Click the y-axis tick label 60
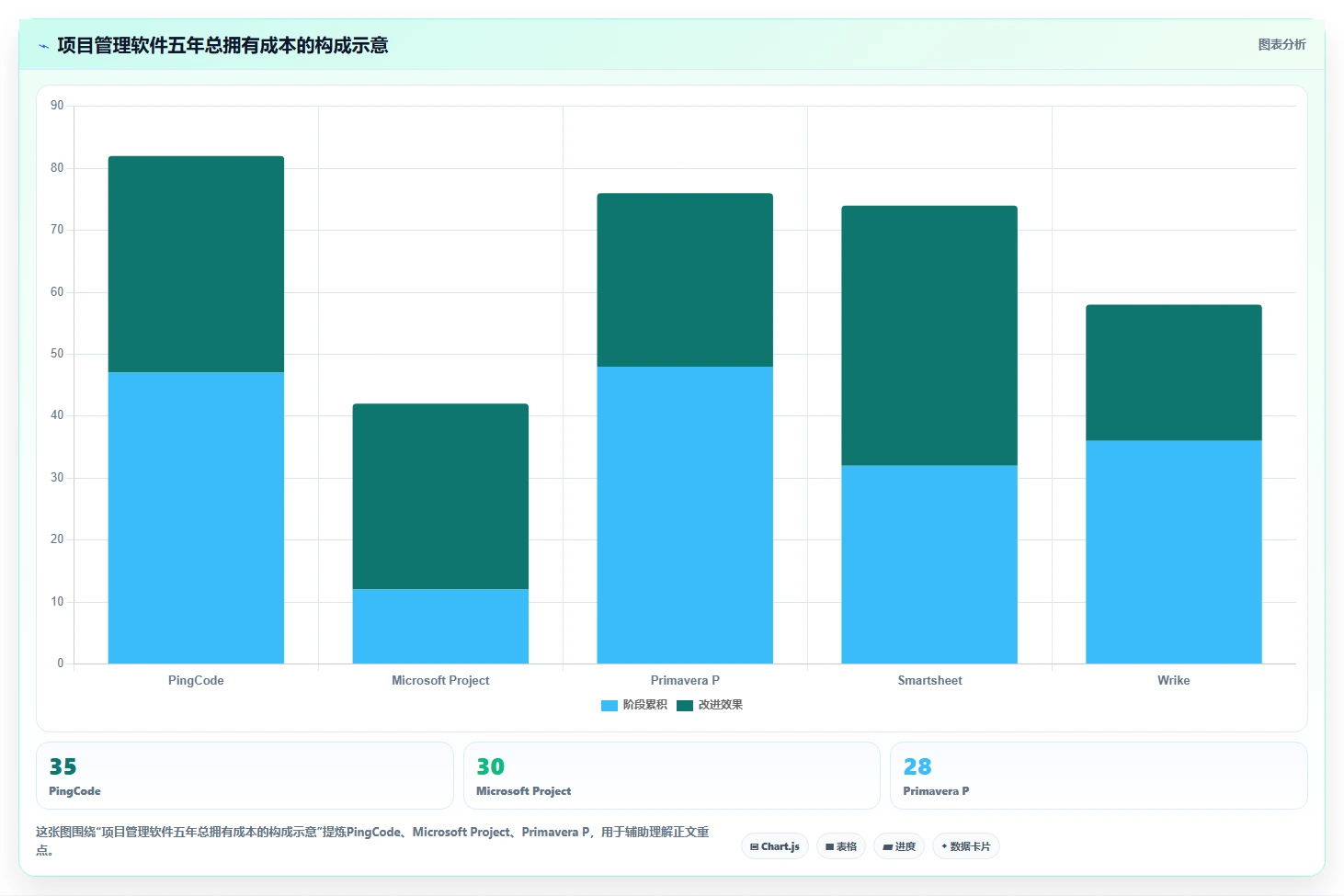The height and width of the screenshot is (896, 1344). tap(57, 291)
